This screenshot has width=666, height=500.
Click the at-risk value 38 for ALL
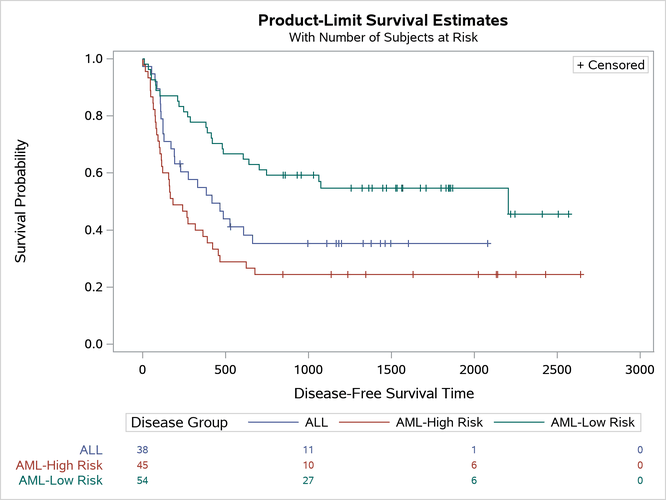click(142, 450)
